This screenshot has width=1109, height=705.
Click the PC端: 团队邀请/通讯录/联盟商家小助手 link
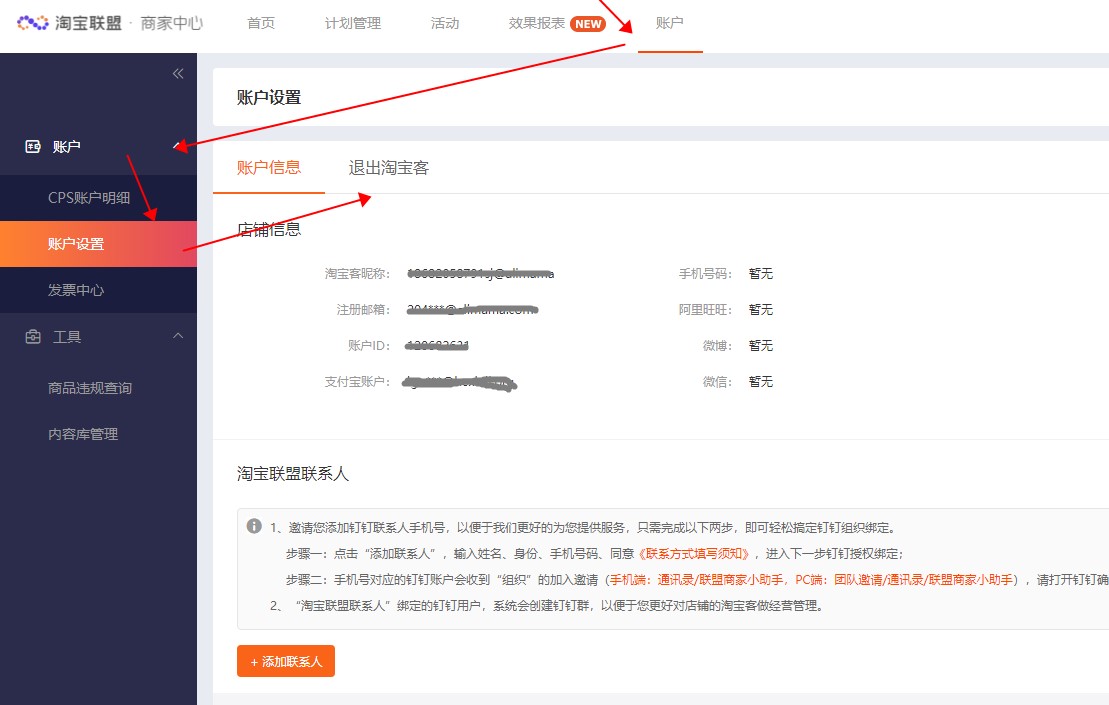point(904,580)
